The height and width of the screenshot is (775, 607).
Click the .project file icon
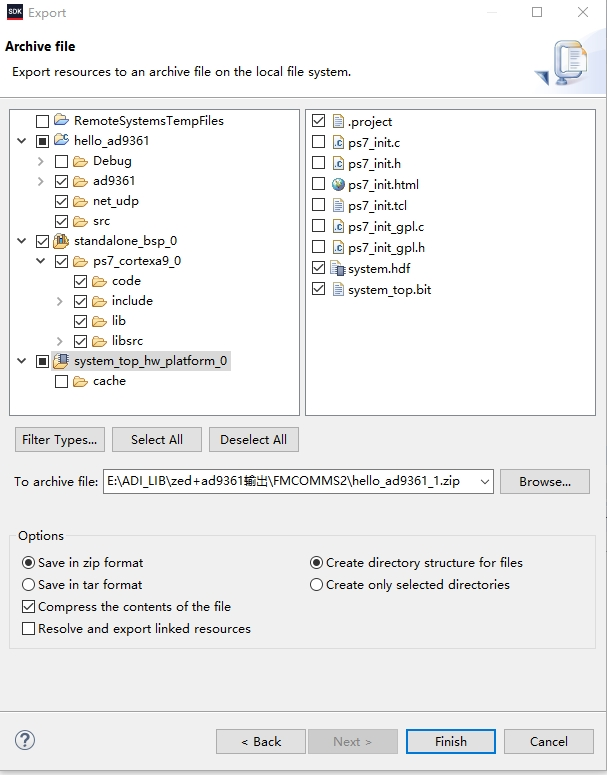pos(338,121)
